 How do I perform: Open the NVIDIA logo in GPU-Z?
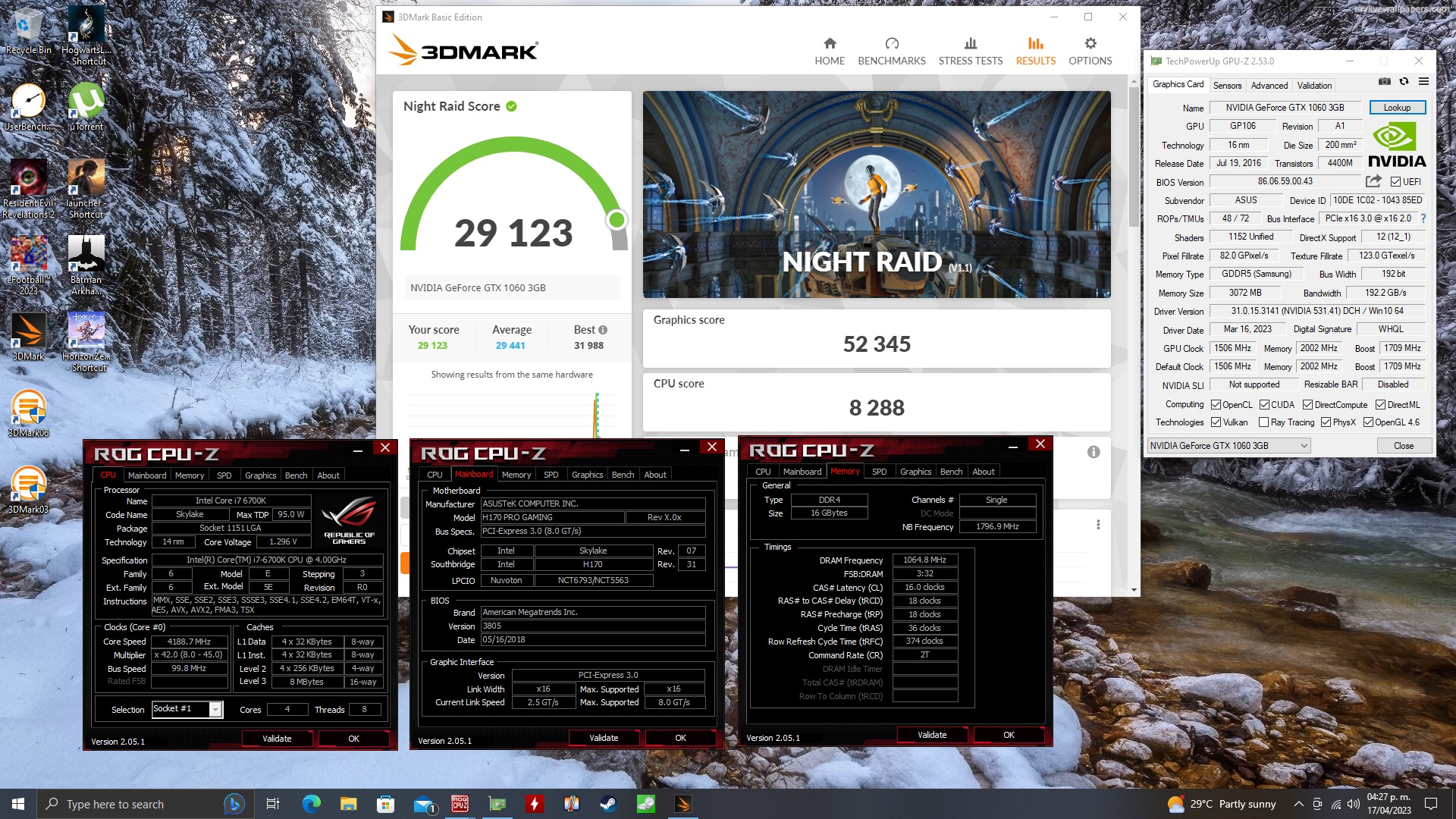pos(1397,145)
